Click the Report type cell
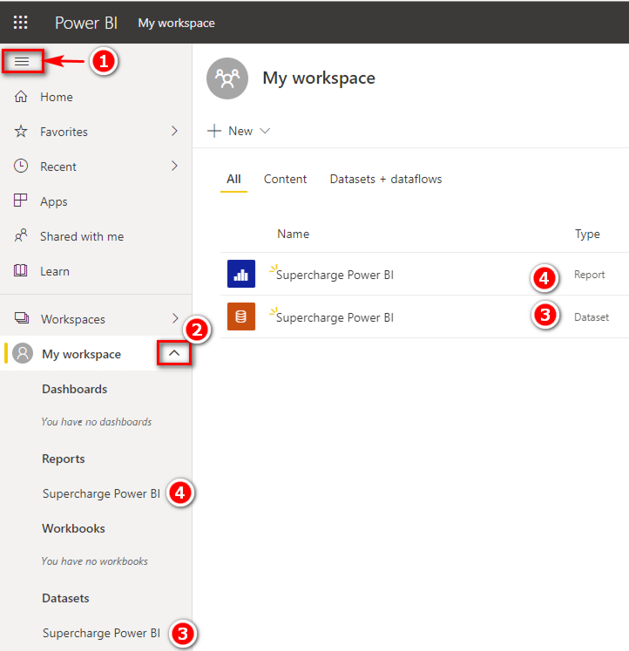The image size is (629, 651). pyautogui.click(x=589, y=274)
